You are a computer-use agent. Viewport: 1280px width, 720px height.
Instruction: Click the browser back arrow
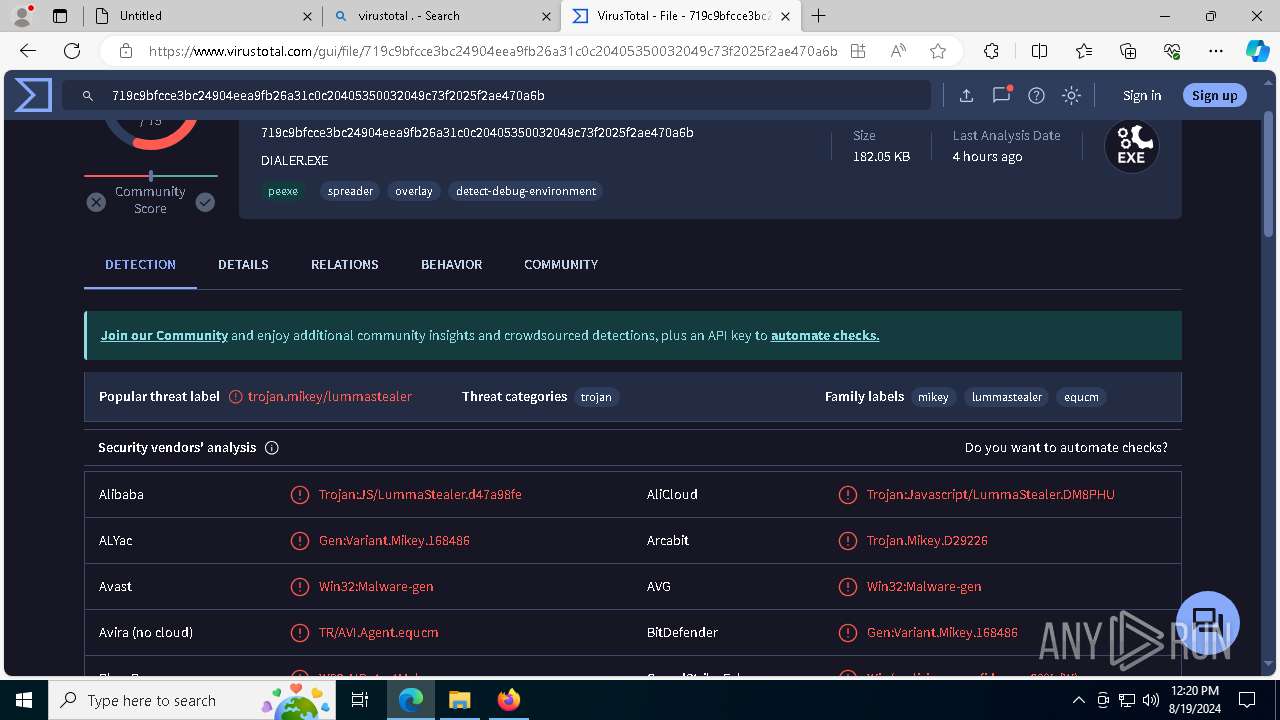(28, 51)
